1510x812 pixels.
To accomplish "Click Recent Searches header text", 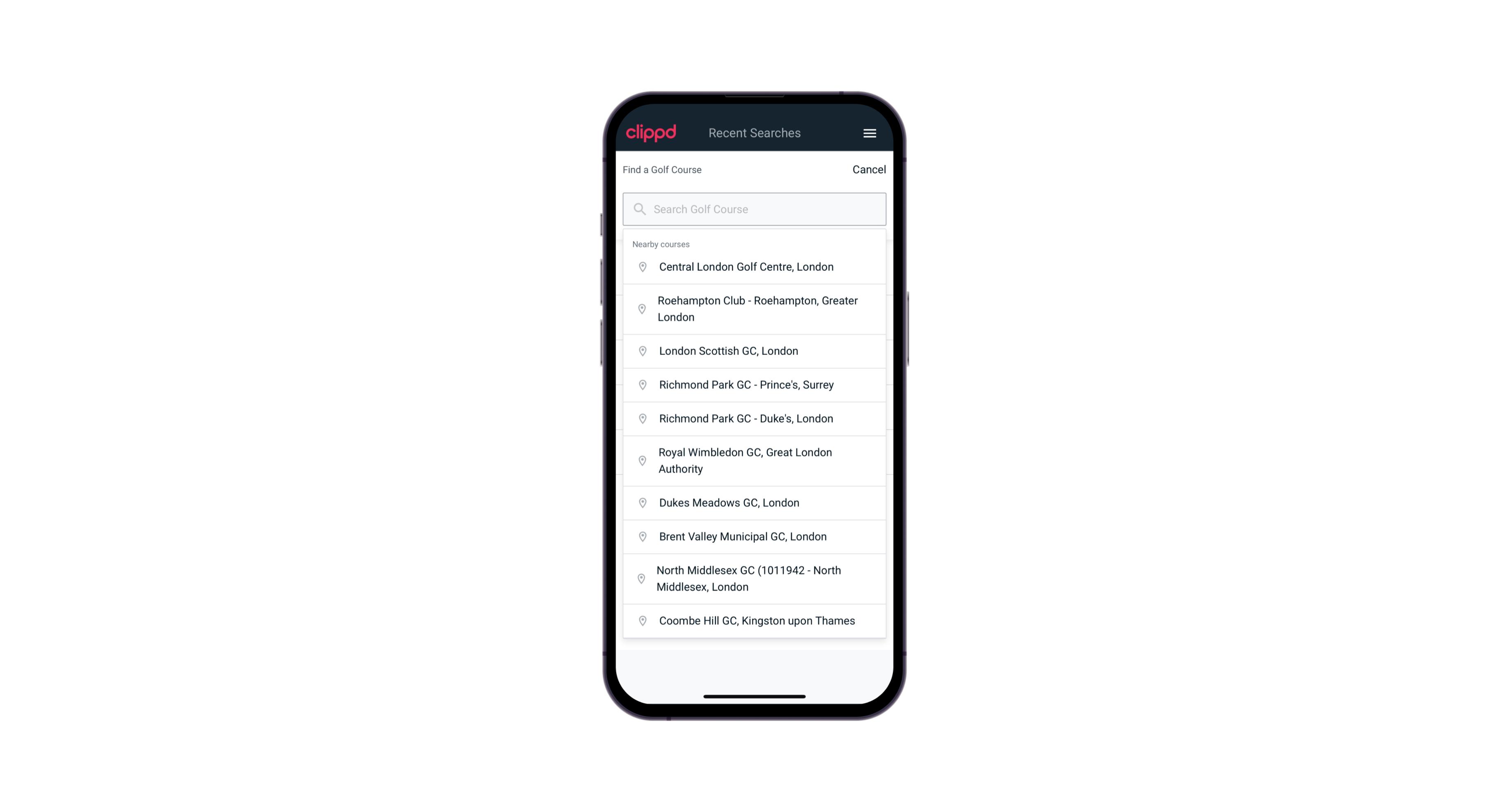I will pyautogui.click(x=754, y=133).
